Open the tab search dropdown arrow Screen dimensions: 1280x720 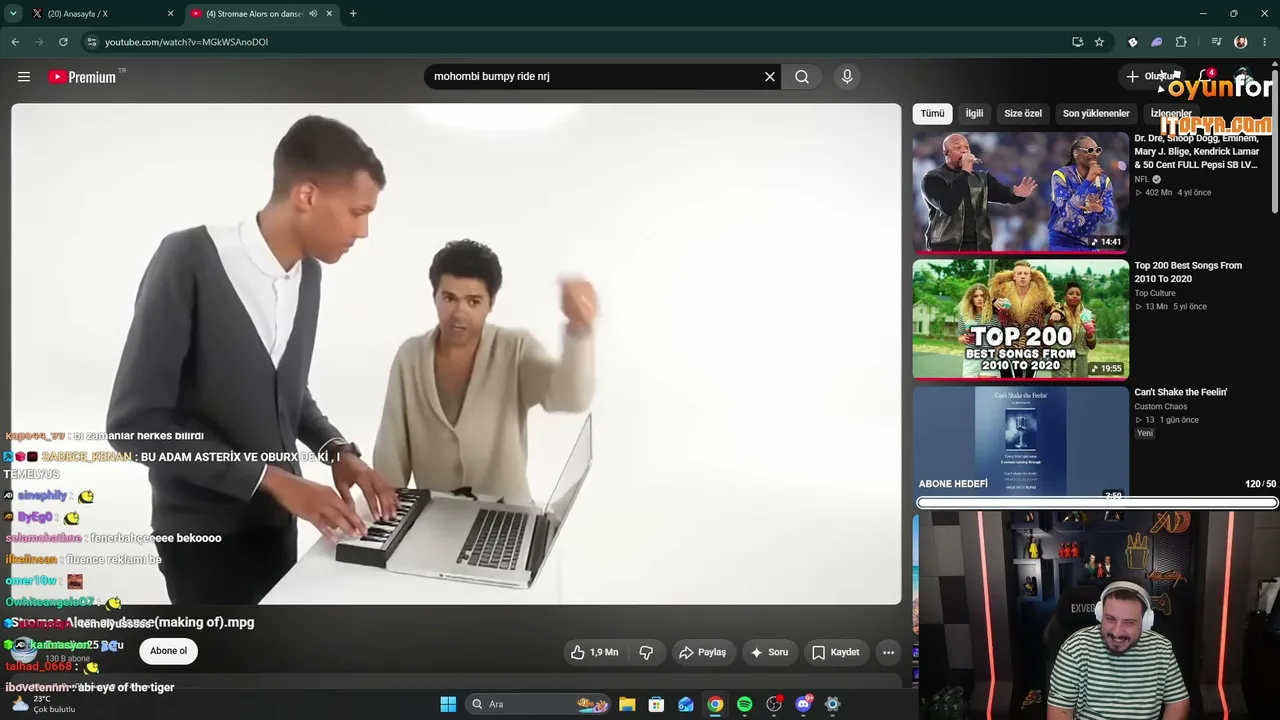point(13,14)
